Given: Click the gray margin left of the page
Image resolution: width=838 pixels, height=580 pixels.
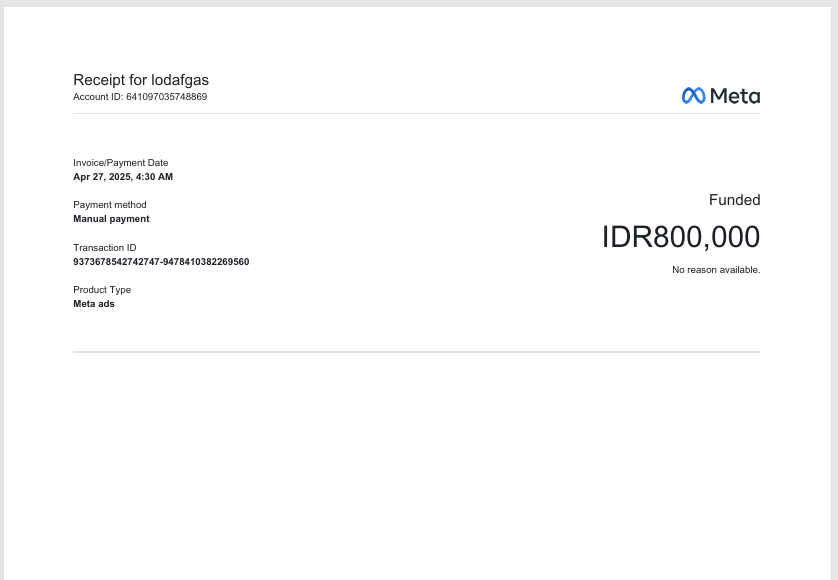Looking at the screenshot, I should tap(1, 300).
